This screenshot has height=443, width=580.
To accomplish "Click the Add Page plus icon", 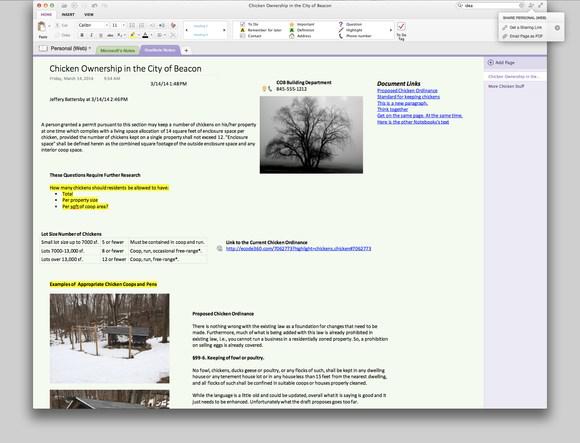I will click(490, 62).
